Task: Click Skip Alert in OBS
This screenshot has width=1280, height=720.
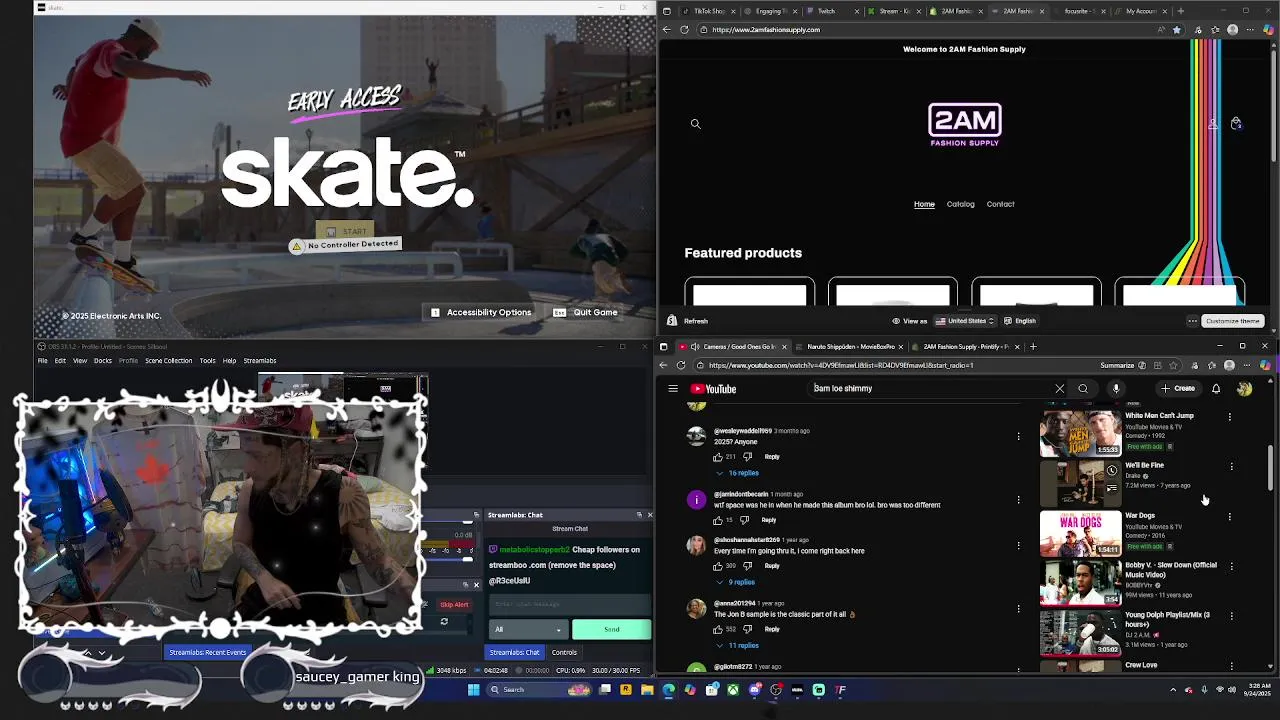Action: click(x=454, y=605)
